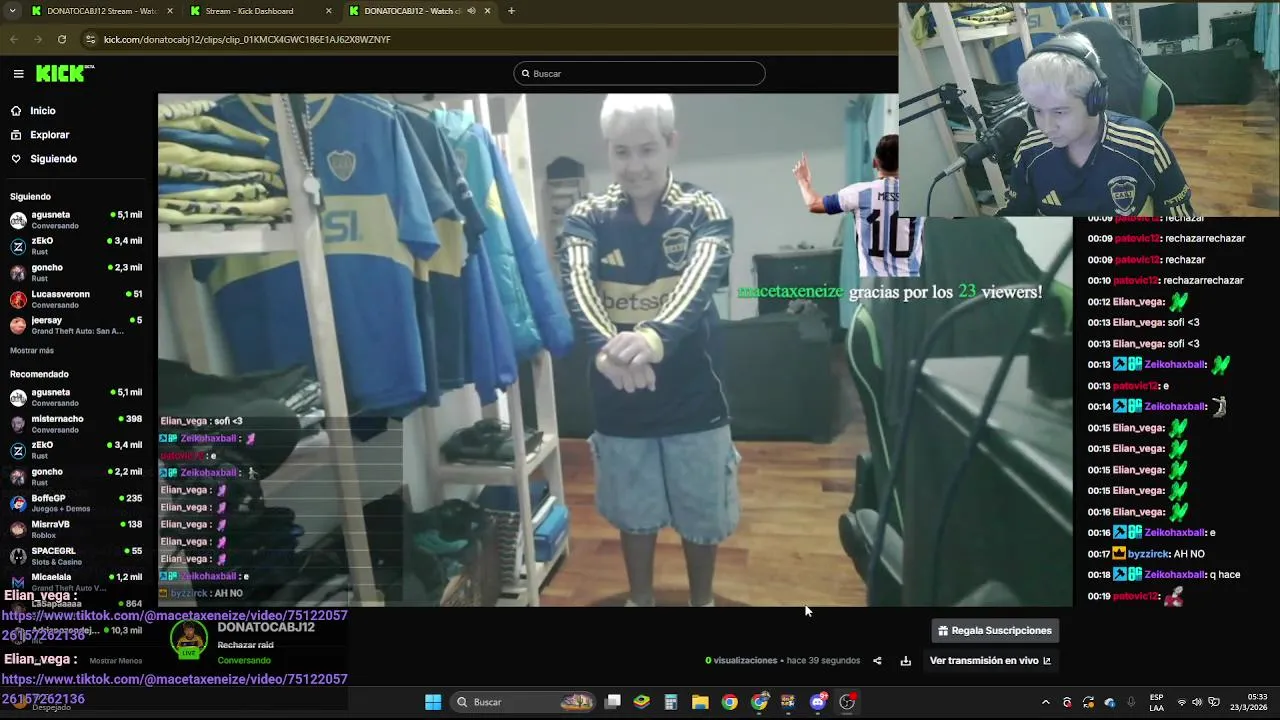Mute the tab via its speaker icon

[471, 11]
